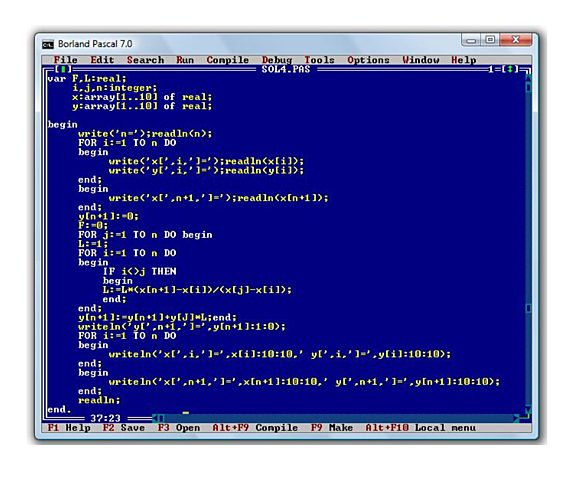Open the Compile menu
Viewport: 584px width, 480px height.
228,60
